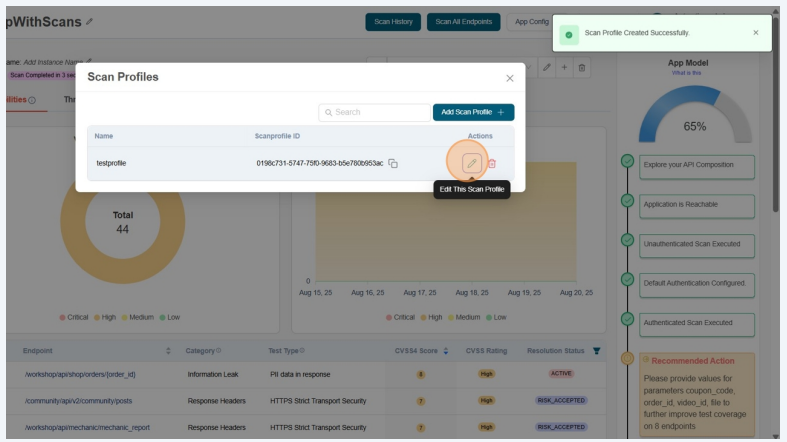787x442 pixels.
Task: Delete the testprofile scan profile
Action: 492,163
